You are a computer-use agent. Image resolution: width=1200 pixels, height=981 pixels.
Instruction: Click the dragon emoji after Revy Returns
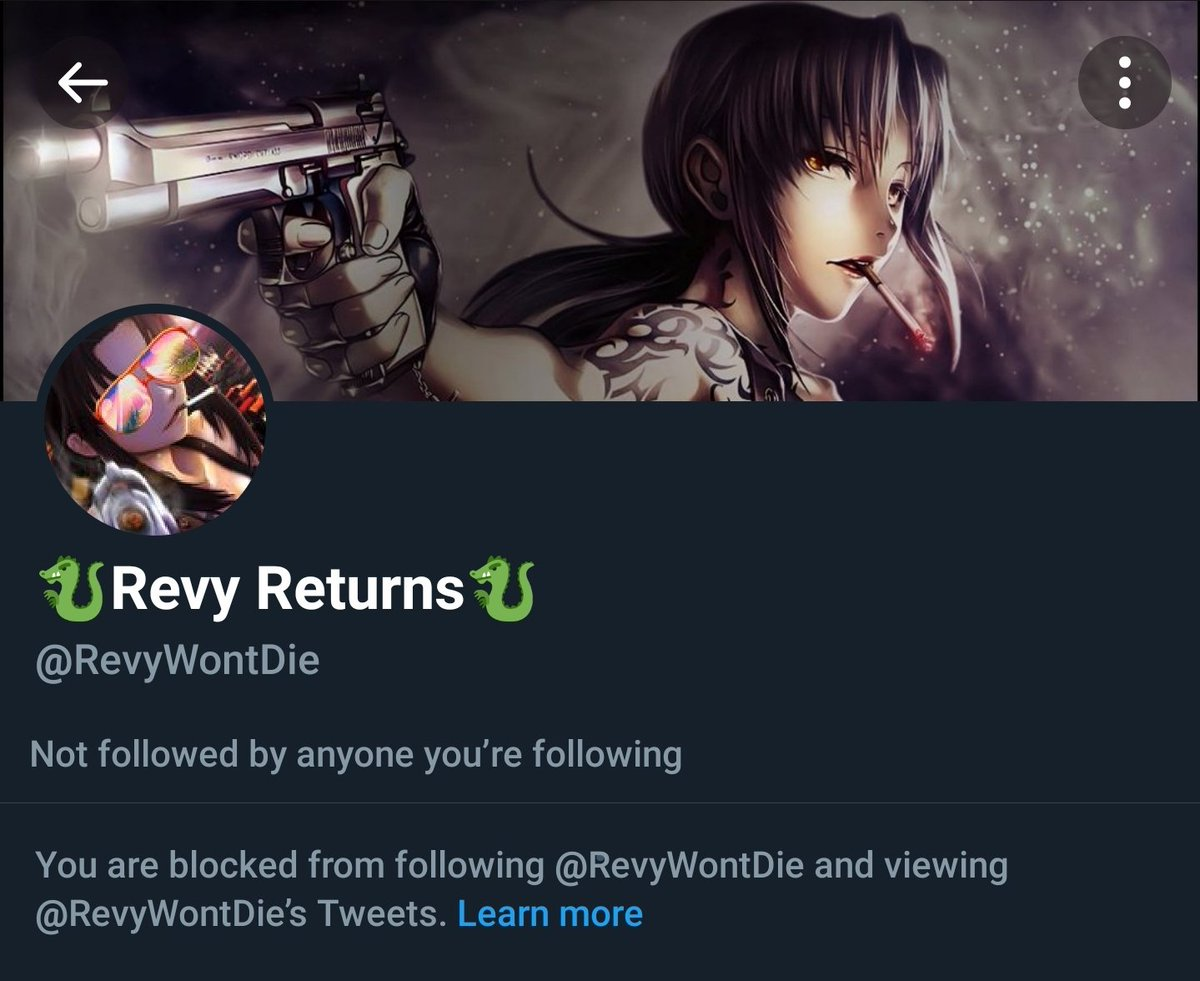(x=502, y=589)
